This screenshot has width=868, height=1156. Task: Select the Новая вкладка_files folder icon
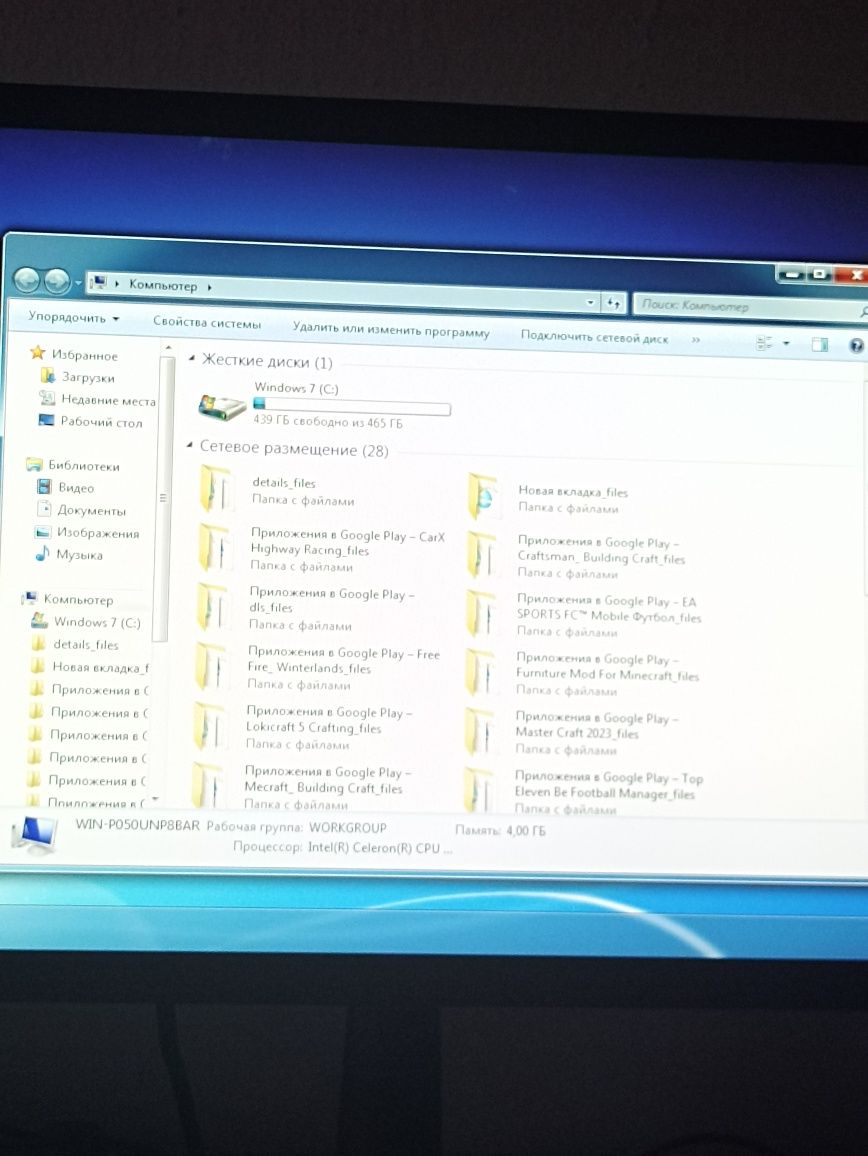tap(485, 497)
